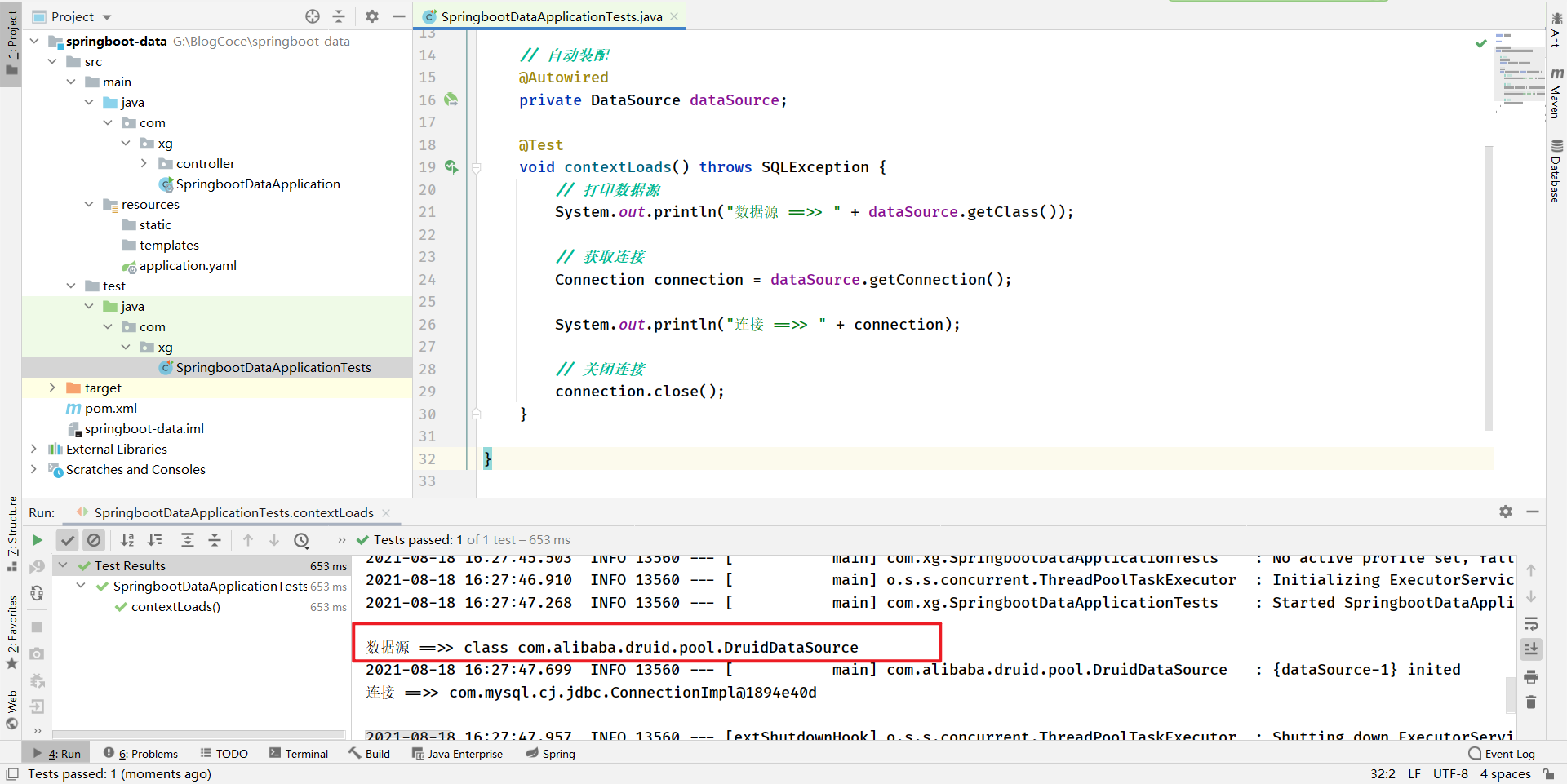
Task: Collapse all in the Project panel
Action: pos(339,16)
